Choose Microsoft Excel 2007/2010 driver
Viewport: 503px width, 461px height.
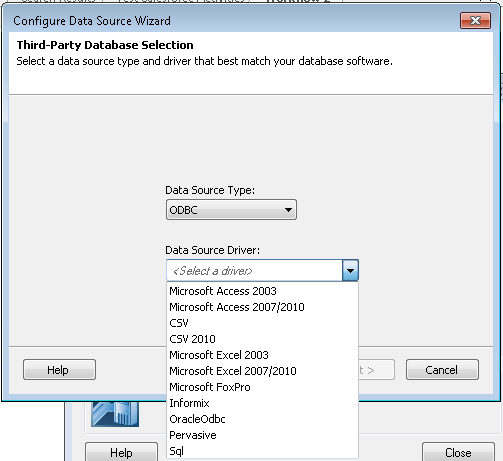pyautogui.click(x=262, y=371)
